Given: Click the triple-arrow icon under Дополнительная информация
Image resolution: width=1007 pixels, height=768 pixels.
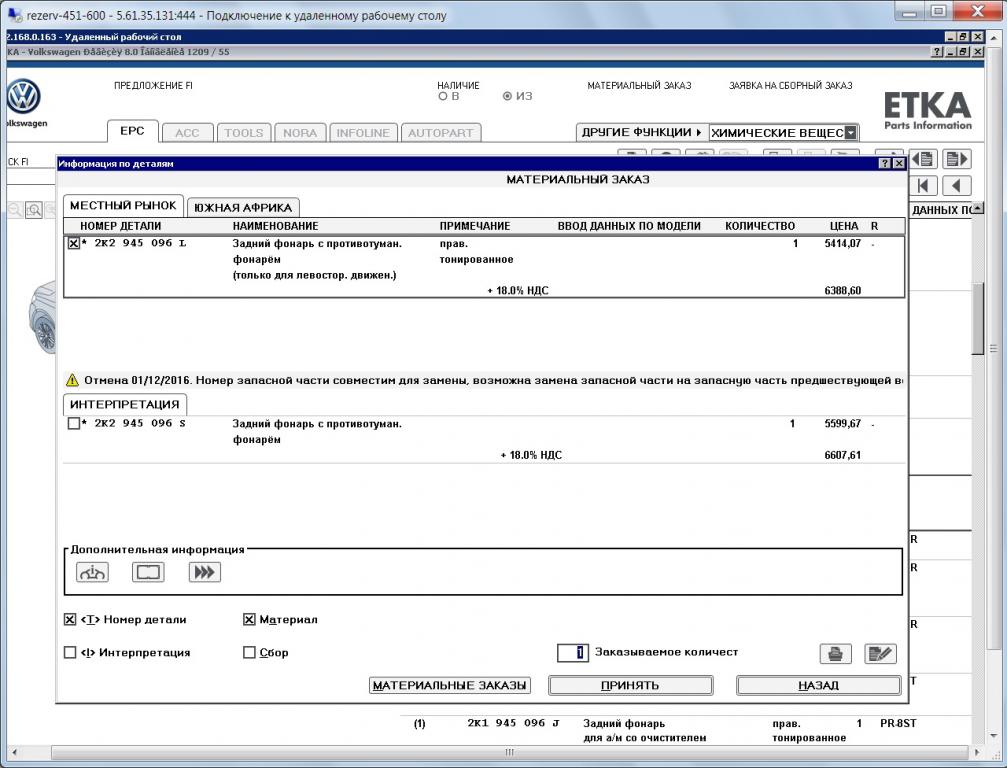Looking at the screenshot, I should tap(205, 572).
